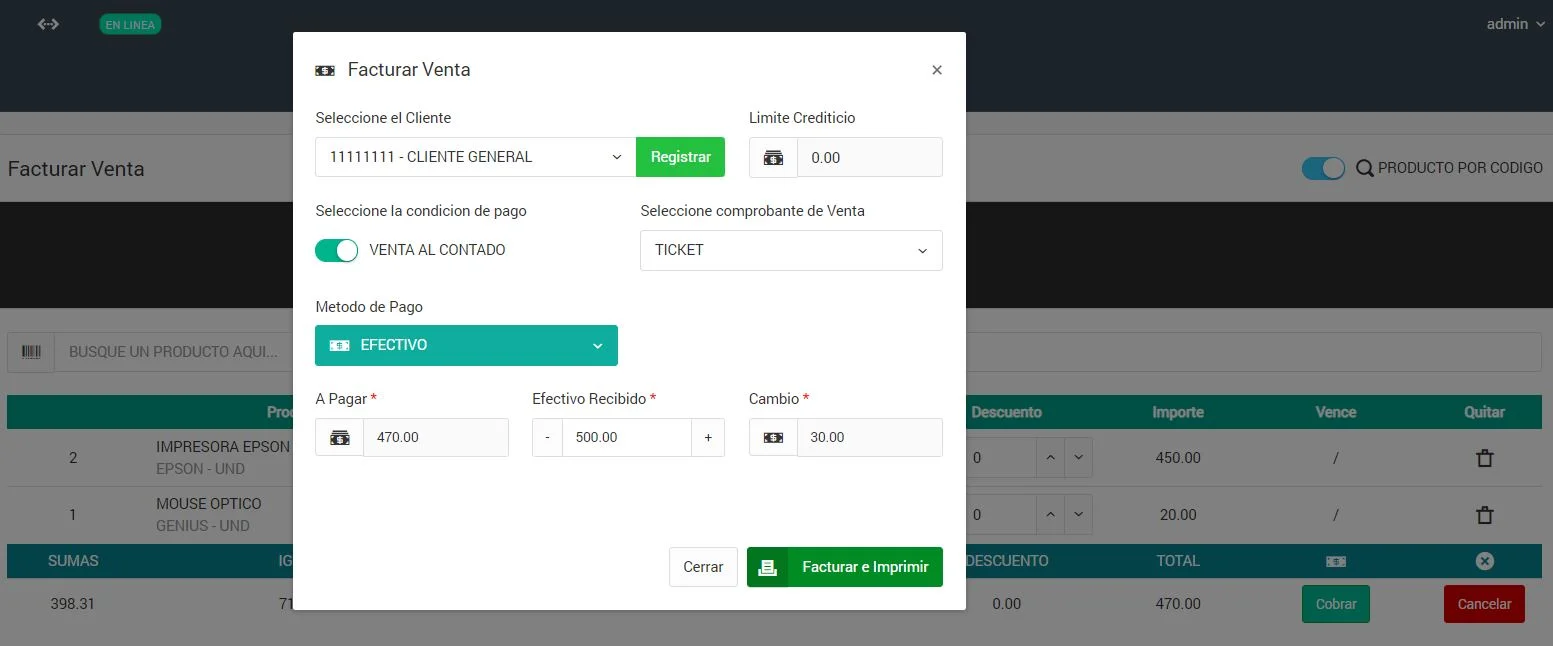Image resolution: width=1553 pixels, height=646 pixels.
Task: Click the Cerrar button
Action: pos(703,567)
